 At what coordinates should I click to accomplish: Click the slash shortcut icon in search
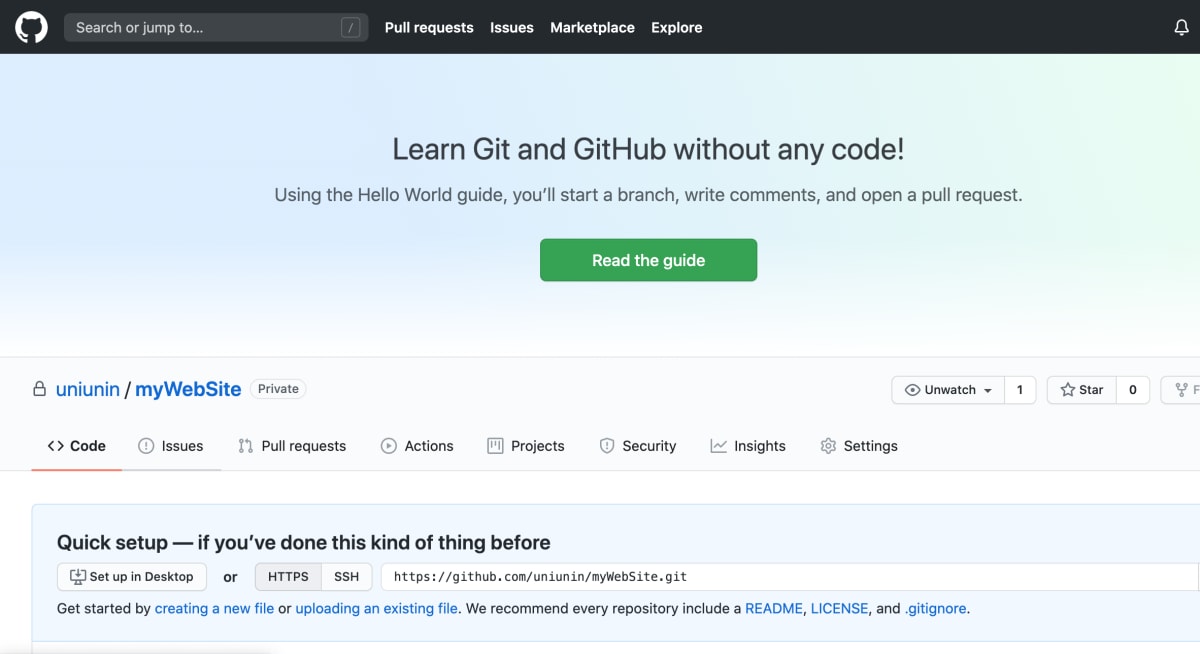[350, 28]
